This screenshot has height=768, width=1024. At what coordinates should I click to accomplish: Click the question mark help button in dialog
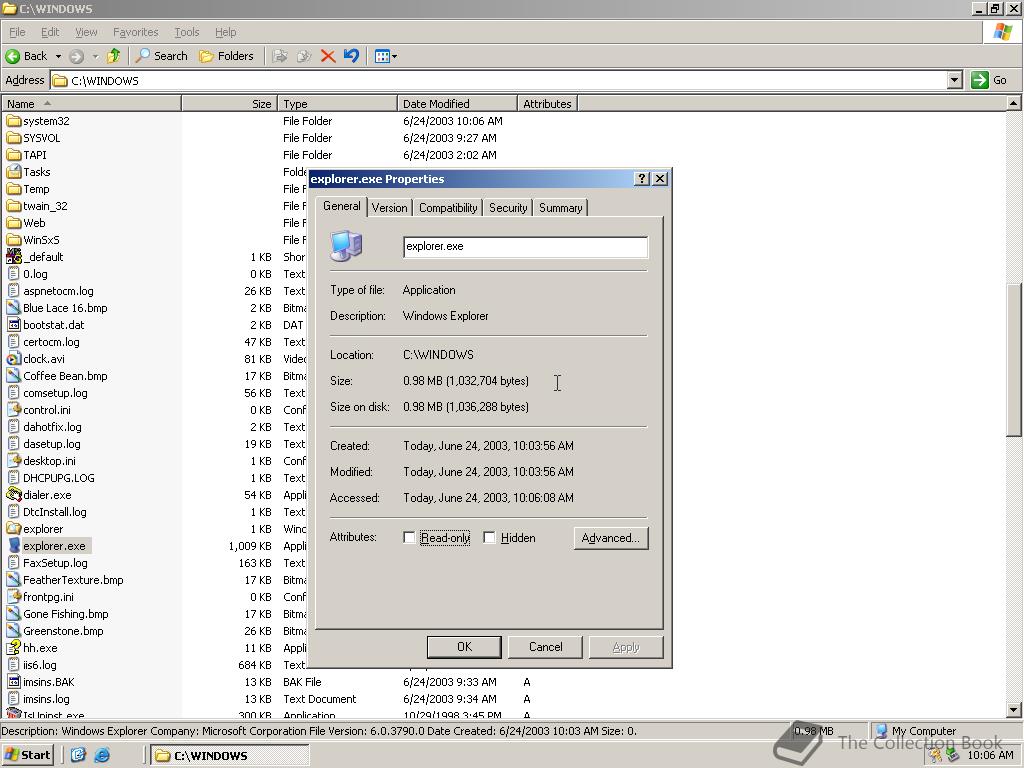coord(642,179)
